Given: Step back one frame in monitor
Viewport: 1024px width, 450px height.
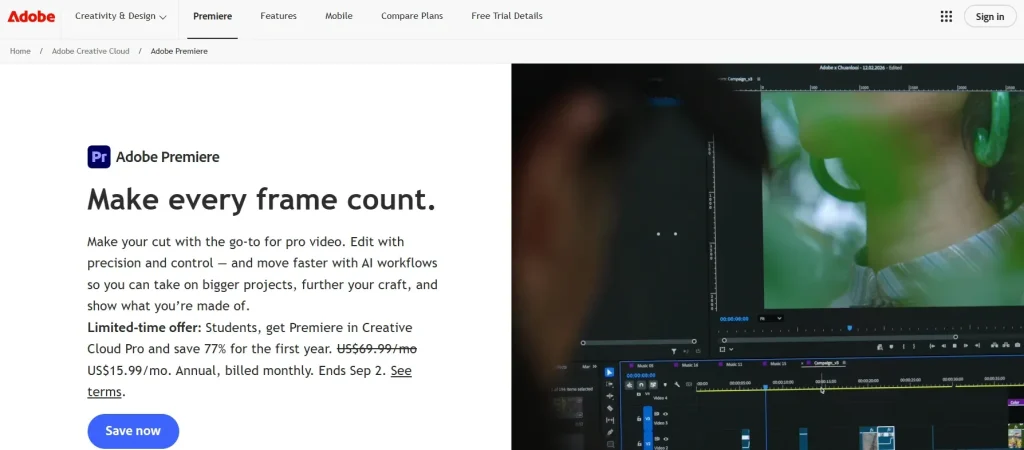Looking at the screenshot, I should click(x=944, y=346).
